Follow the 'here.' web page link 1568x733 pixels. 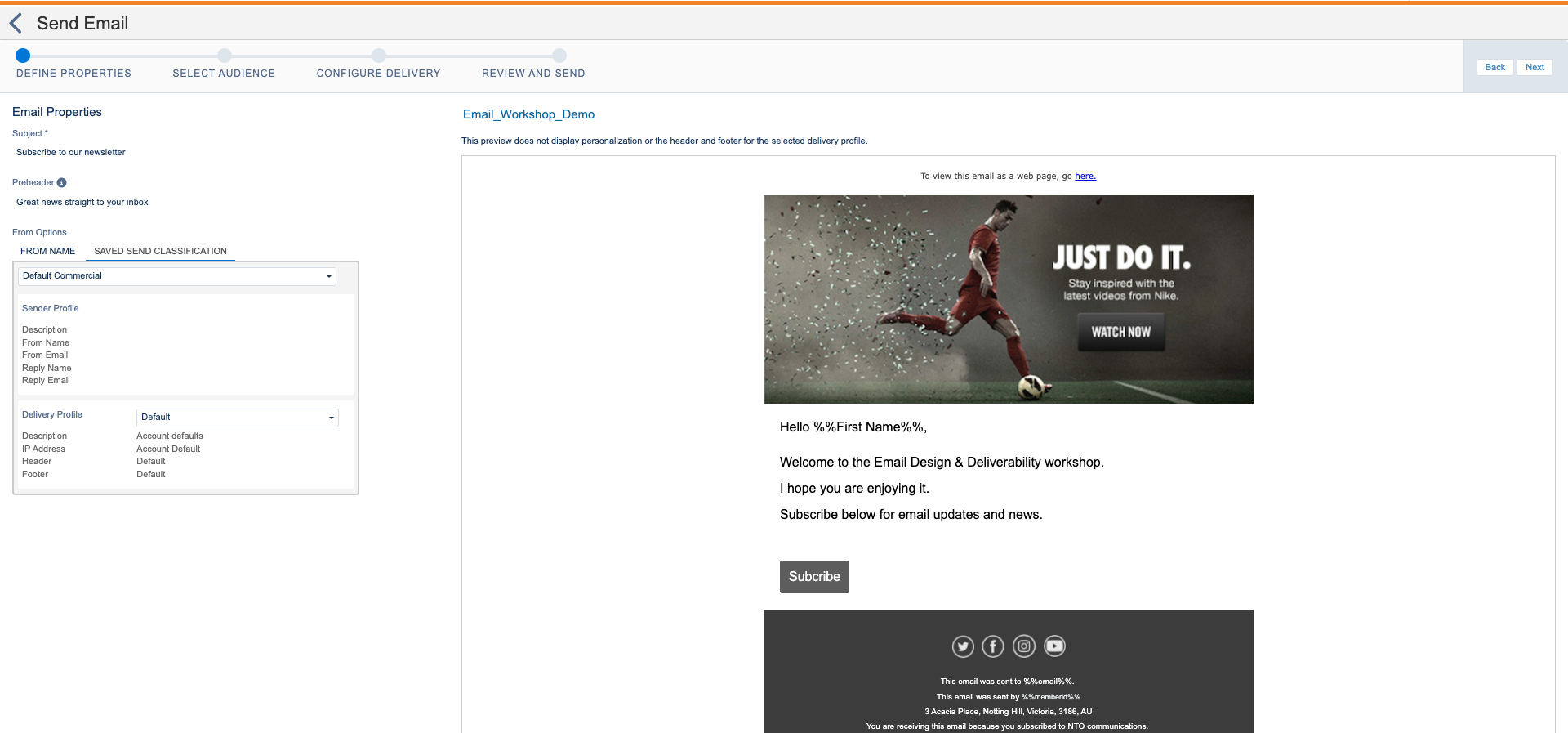1085,177
